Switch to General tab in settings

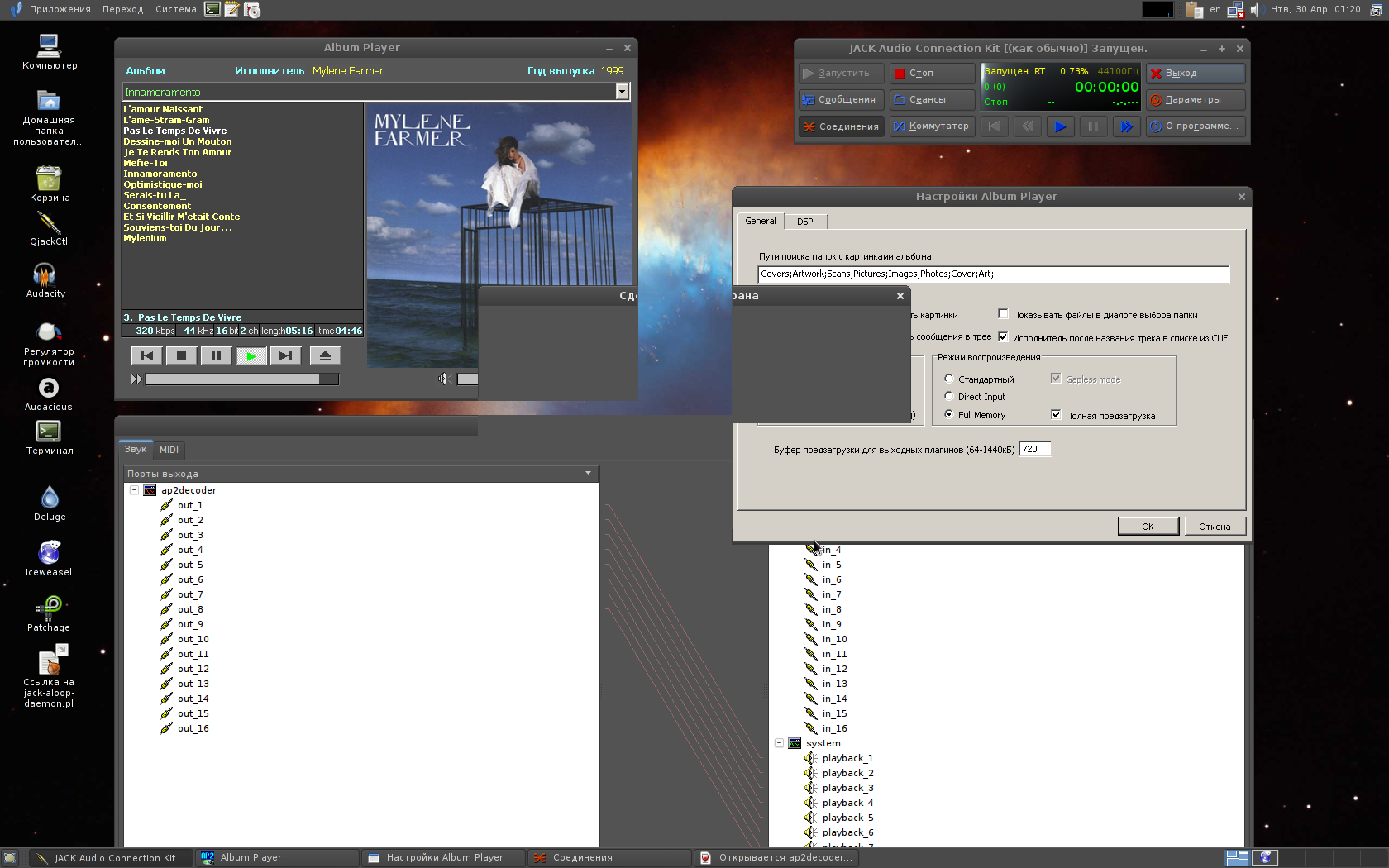click(761, 221)
